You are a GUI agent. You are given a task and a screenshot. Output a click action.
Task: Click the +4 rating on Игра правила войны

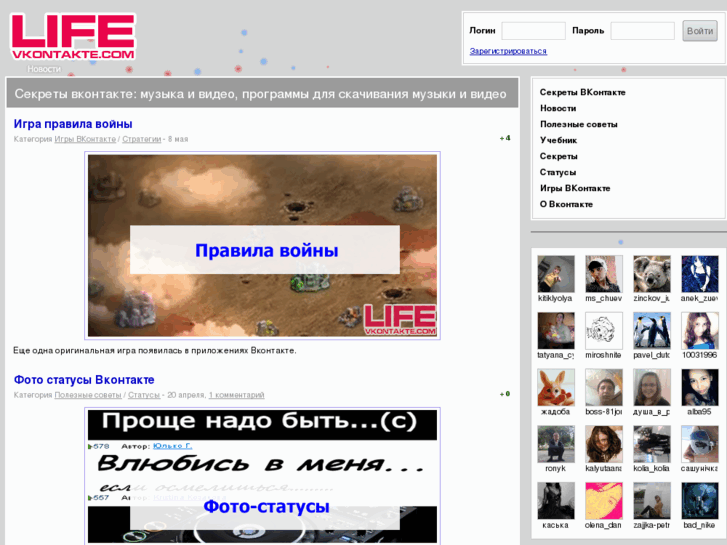(x=505, y=138)
